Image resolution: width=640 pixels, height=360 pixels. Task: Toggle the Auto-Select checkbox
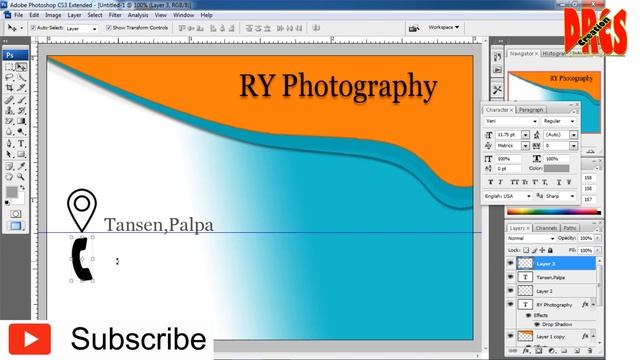click(33, 28)
